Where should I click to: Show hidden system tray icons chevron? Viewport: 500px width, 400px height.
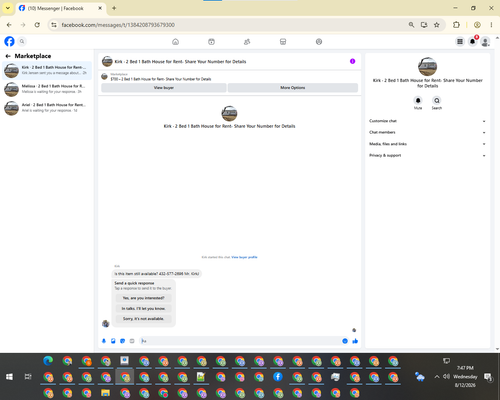437,377
